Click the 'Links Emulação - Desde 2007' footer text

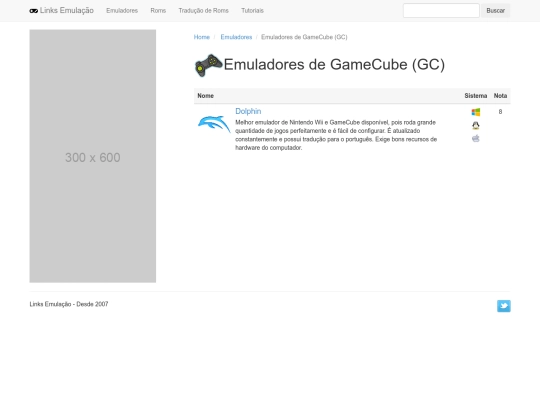69,304
